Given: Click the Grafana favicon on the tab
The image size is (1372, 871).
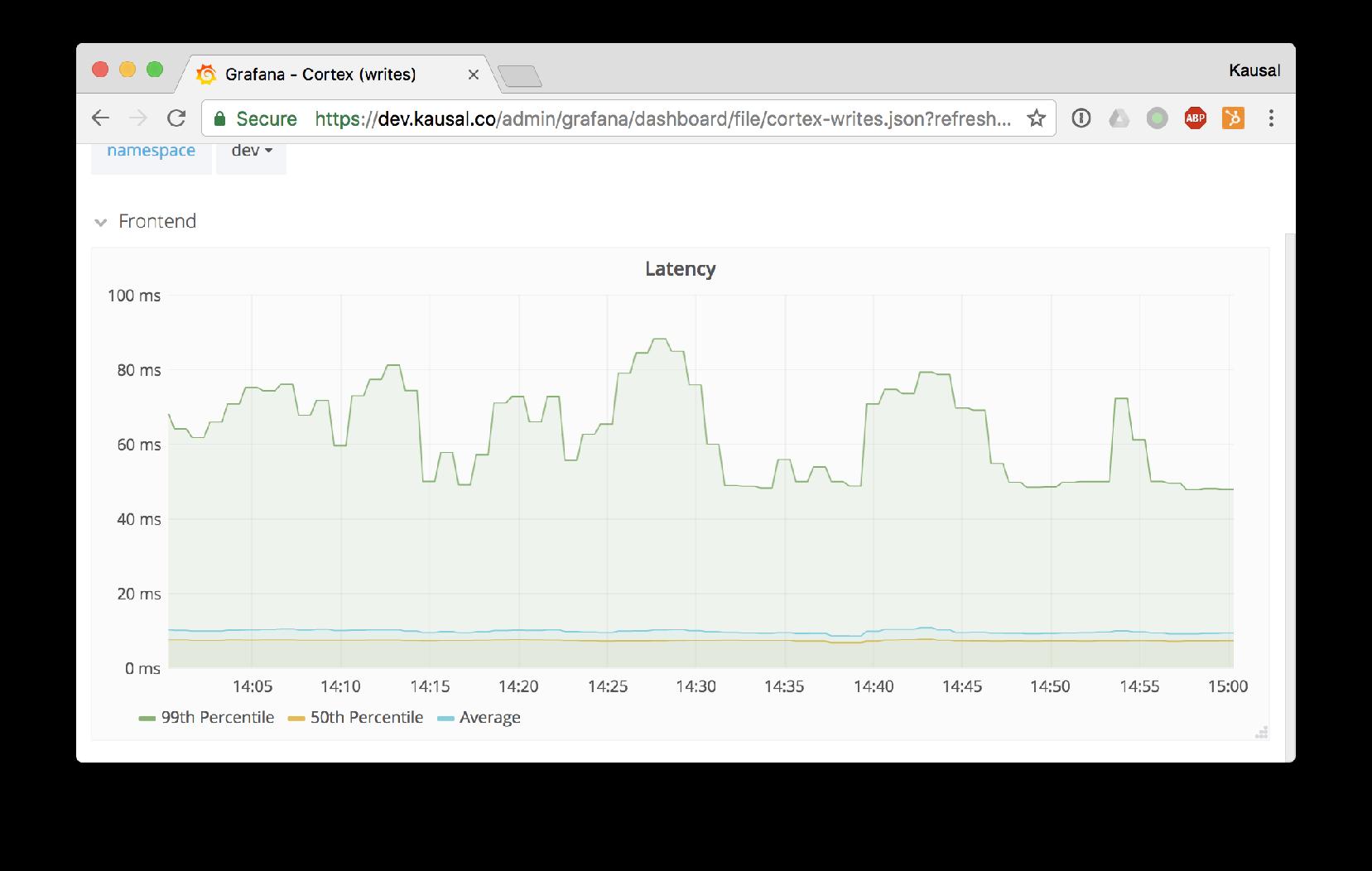Looking at the screenshot, I should (206, 75).
